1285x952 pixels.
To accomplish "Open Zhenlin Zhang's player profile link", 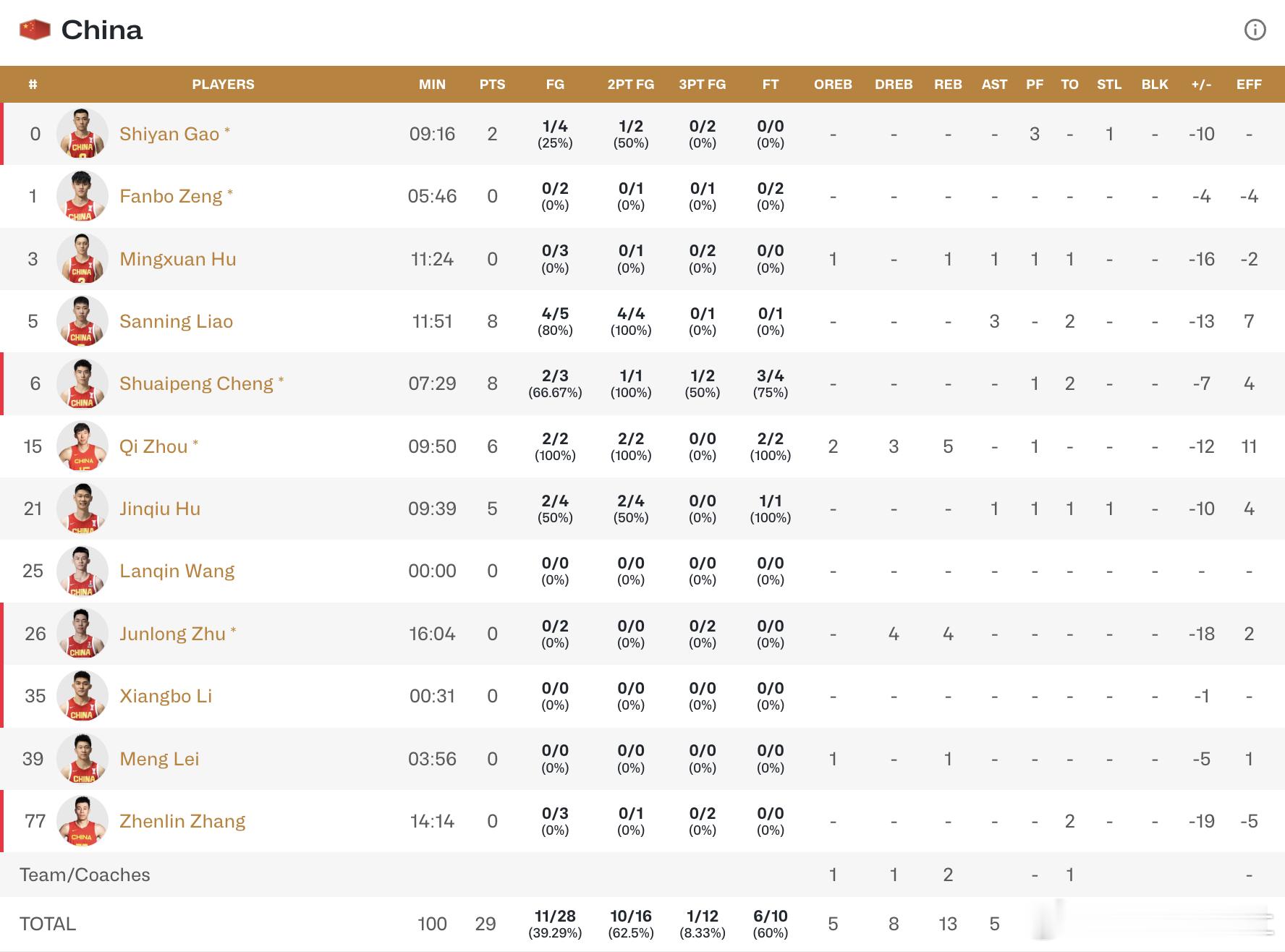I will (182, 821).
